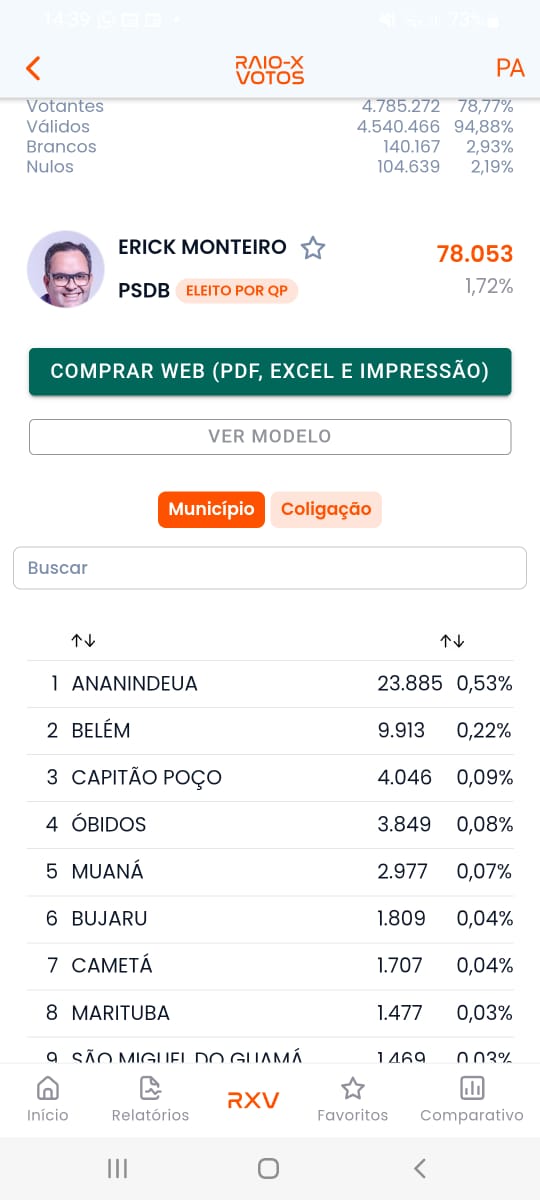
Task: Tap the orange back arrow
Action: coord(33,68)
